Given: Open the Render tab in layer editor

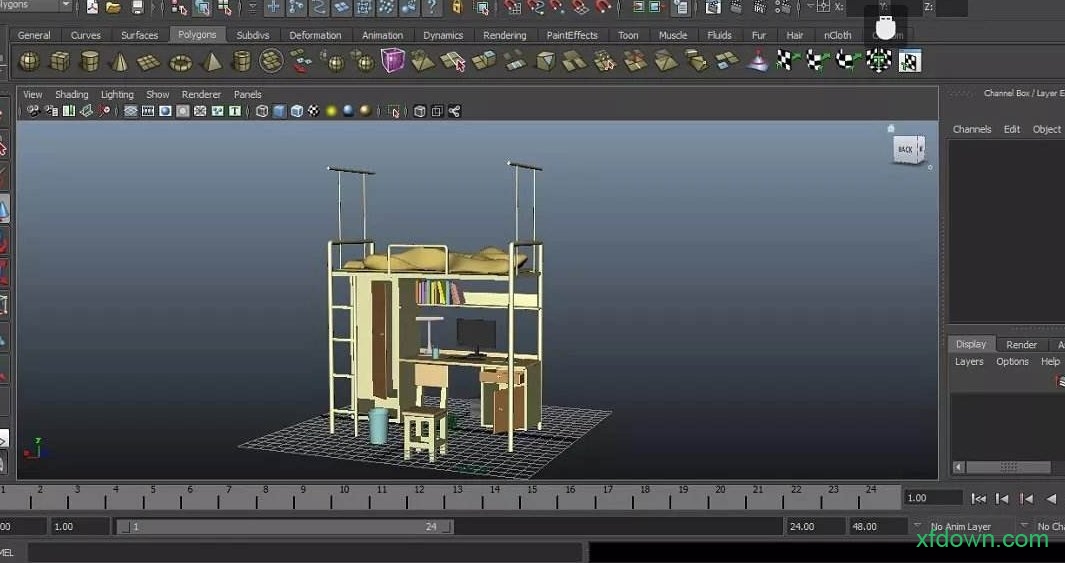Looking at the screenshot, I should pyautogui.click(x=1021, y=345).
